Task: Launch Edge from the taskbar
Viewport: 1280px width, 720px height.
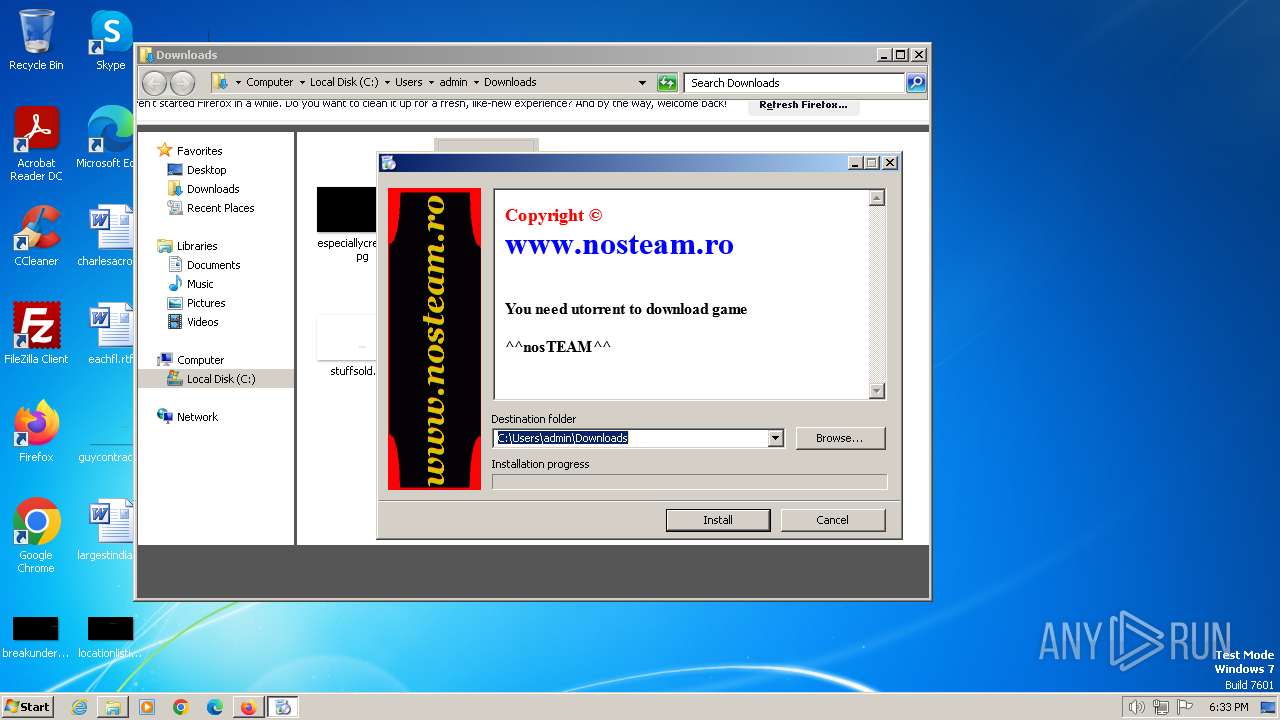Action: click(215, 707)
